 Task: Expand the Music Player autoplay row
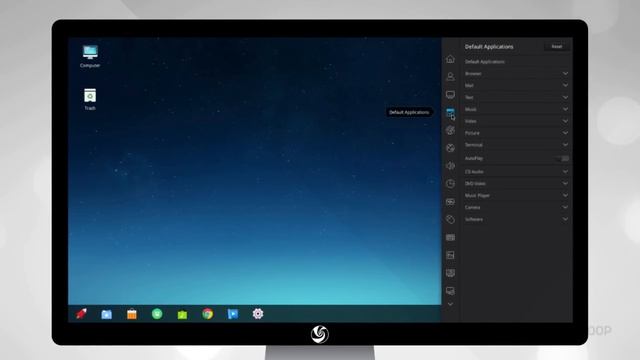pyautogui.click(x=516, y=195)
